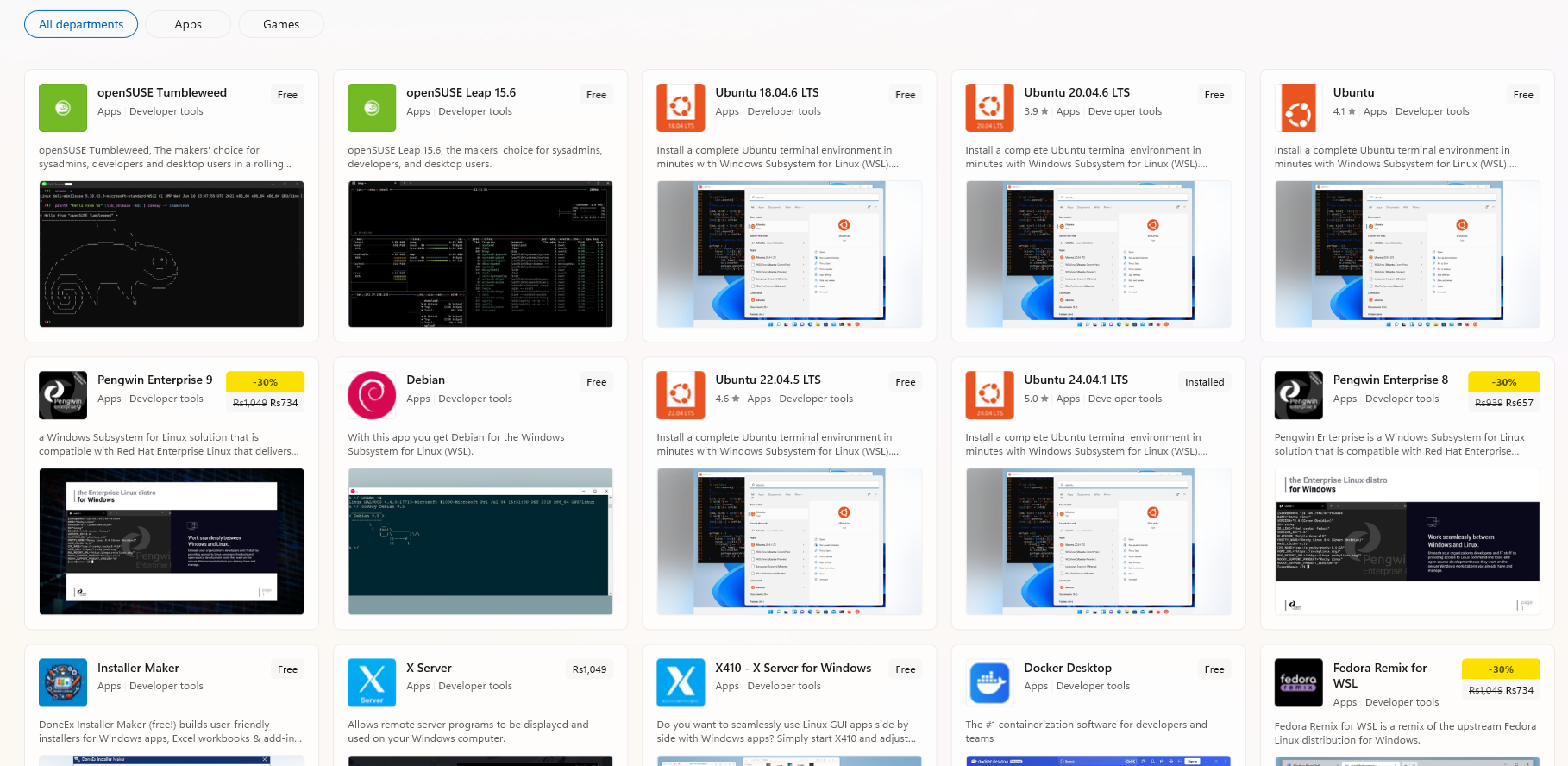Viewport: 1568px width, 766px height.
Task: Click the -30% discount badge on Pengwin Enterprise 9
Action: click(x=265, y=382)
